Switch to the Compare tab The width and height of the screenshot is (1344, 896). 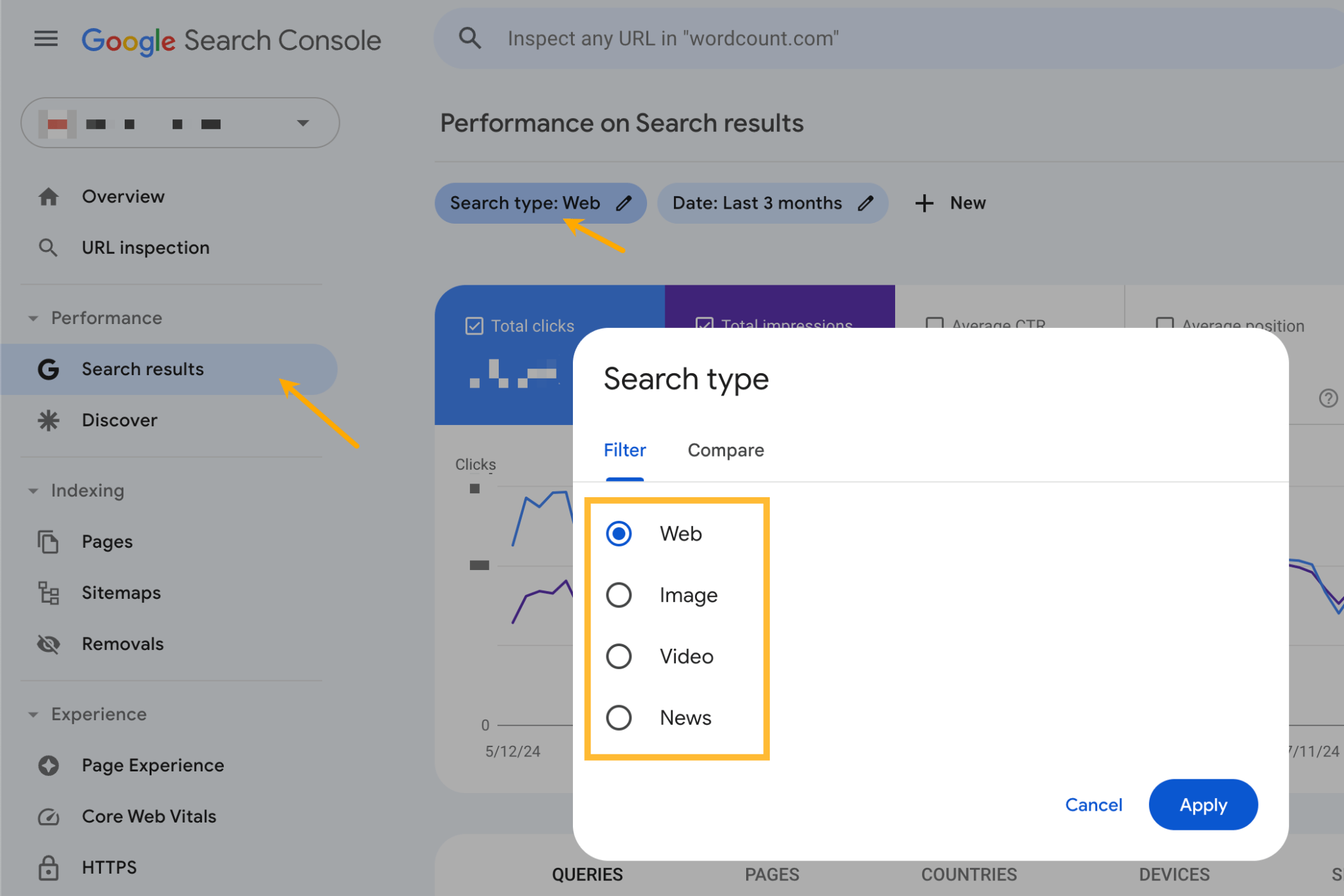point(725,448)
